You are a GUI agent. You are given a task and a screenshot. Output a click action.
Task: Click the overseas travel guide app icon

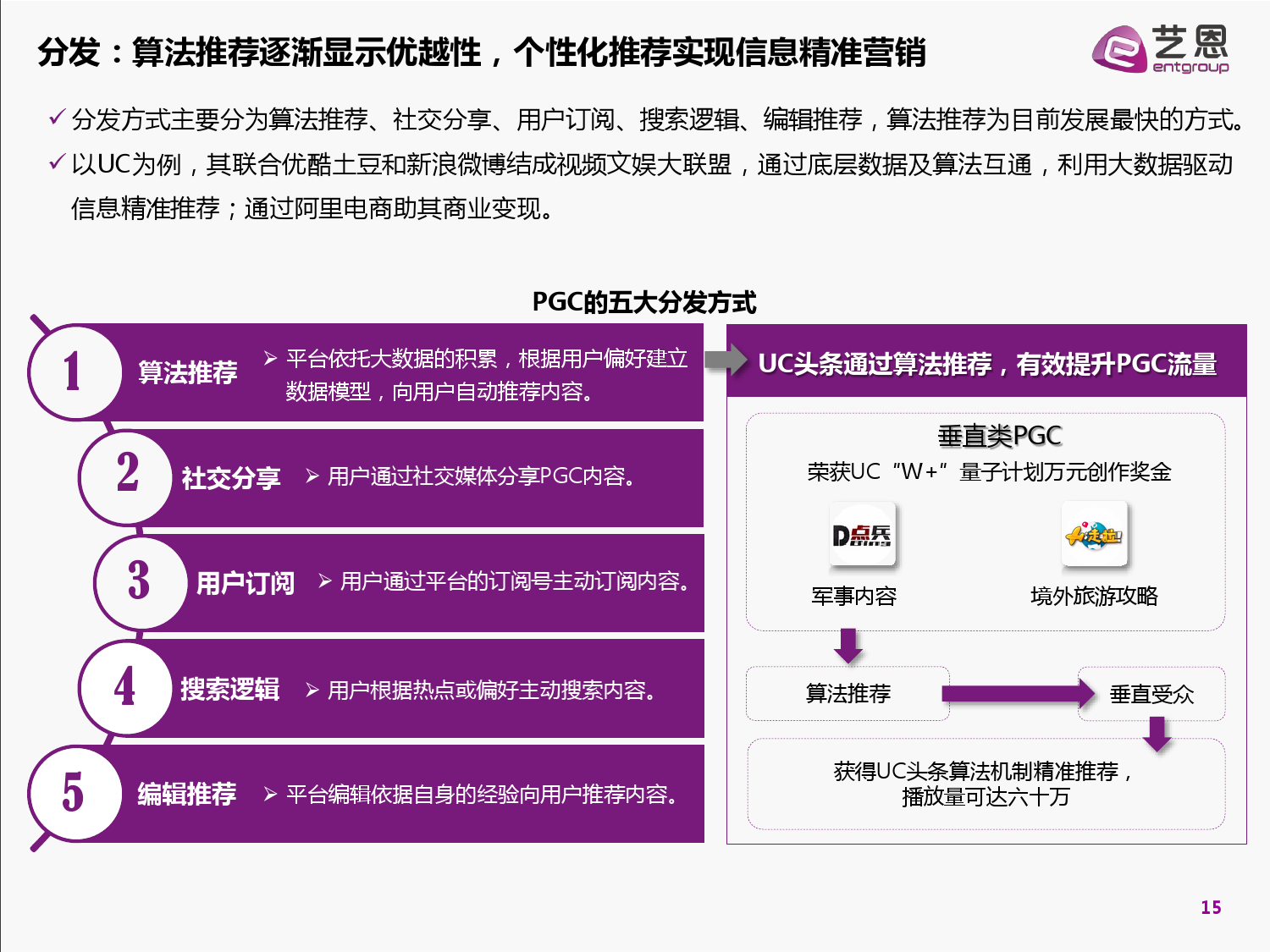point(1094,534)
